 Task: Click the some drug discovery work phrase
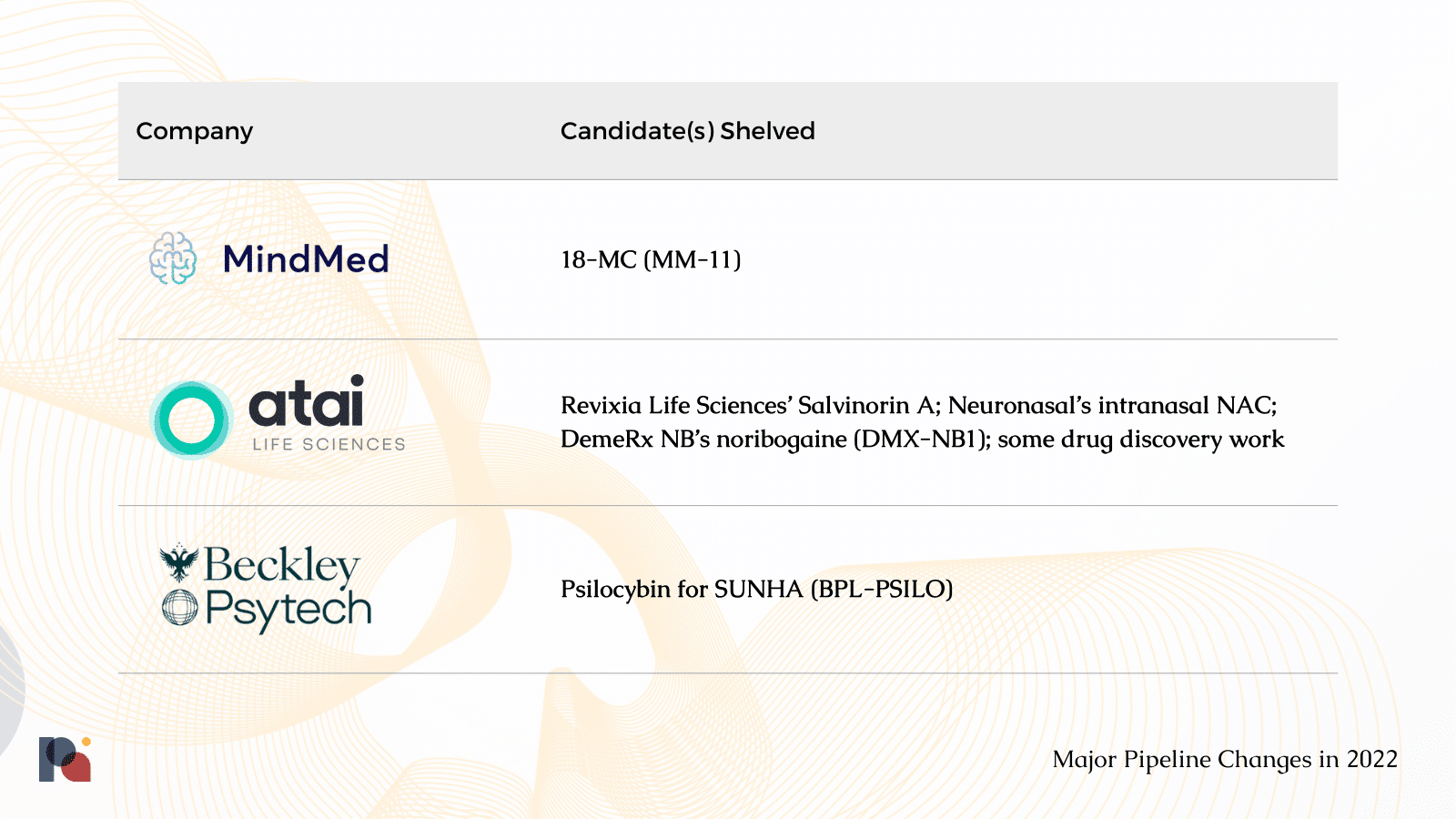coord(1141,440)
